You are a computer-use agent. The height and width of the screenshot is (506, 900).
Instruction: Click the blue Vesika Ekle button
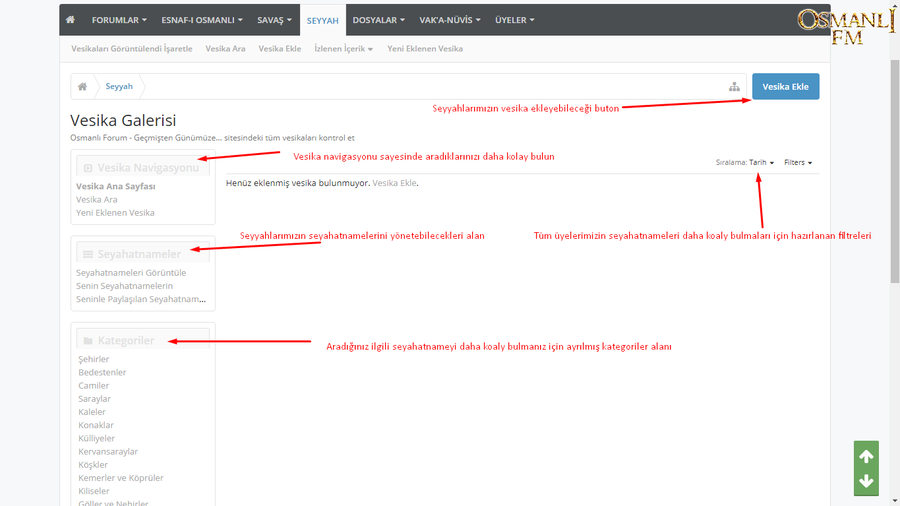(785, 87)
